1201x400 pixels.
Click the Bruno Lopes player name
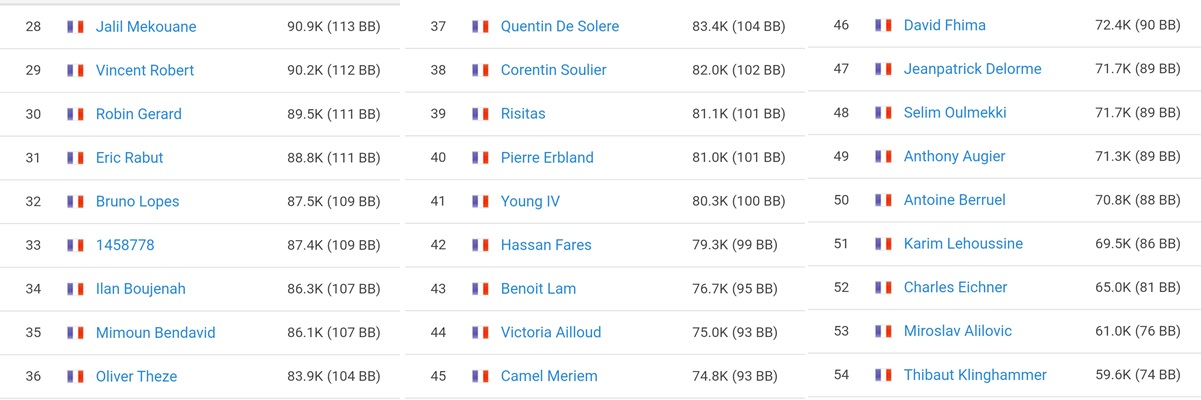pos(138,201)
